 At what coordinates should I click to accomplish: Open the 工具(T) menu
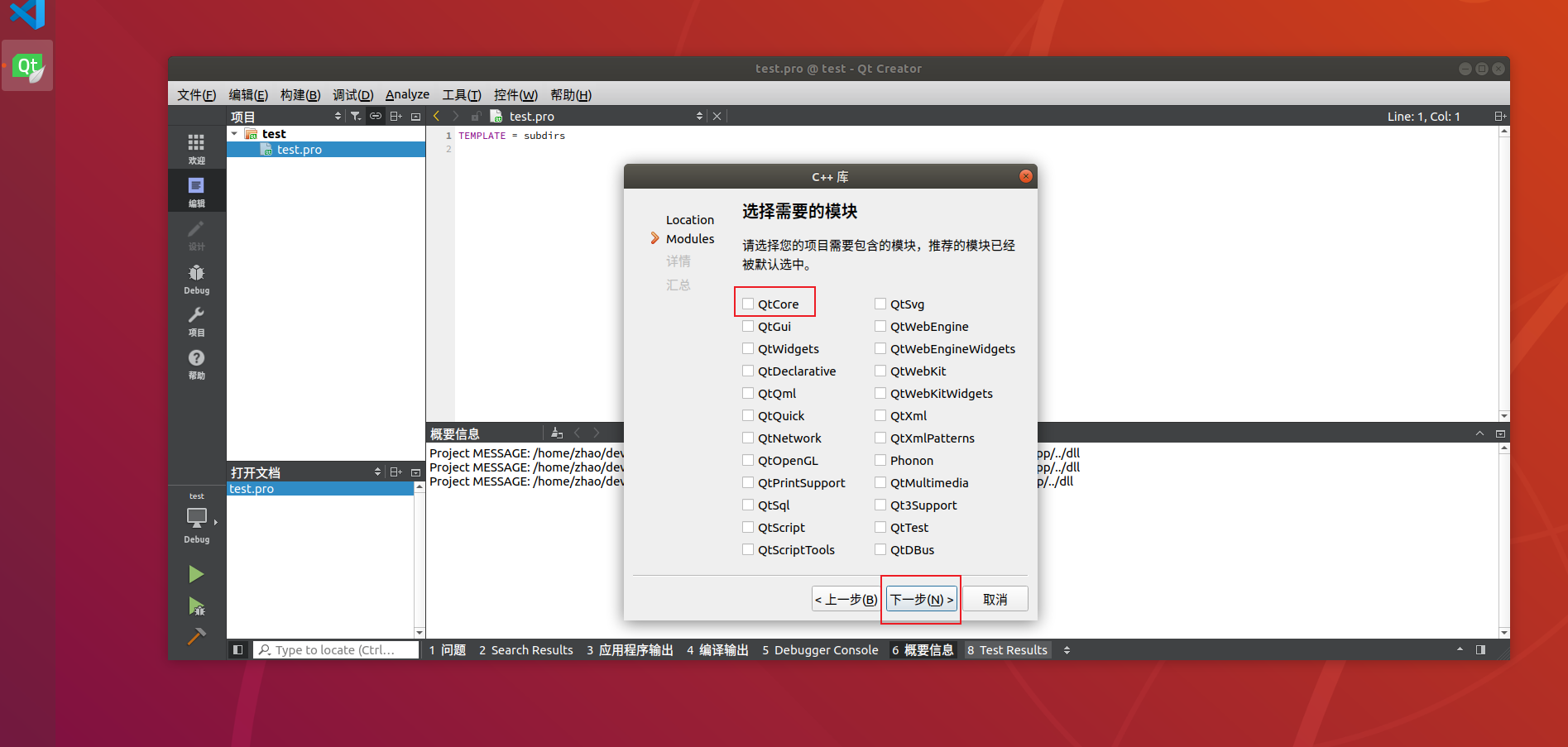click(x=461, y=94)
